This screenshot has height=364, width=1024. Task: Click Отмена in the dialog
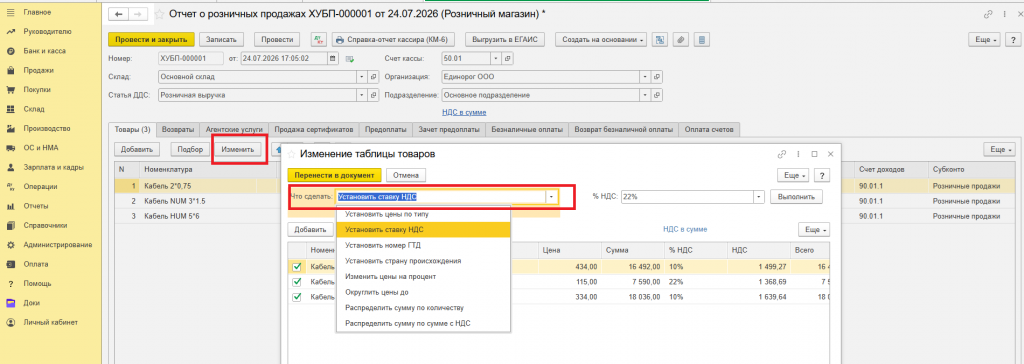[x=406, y=175]
